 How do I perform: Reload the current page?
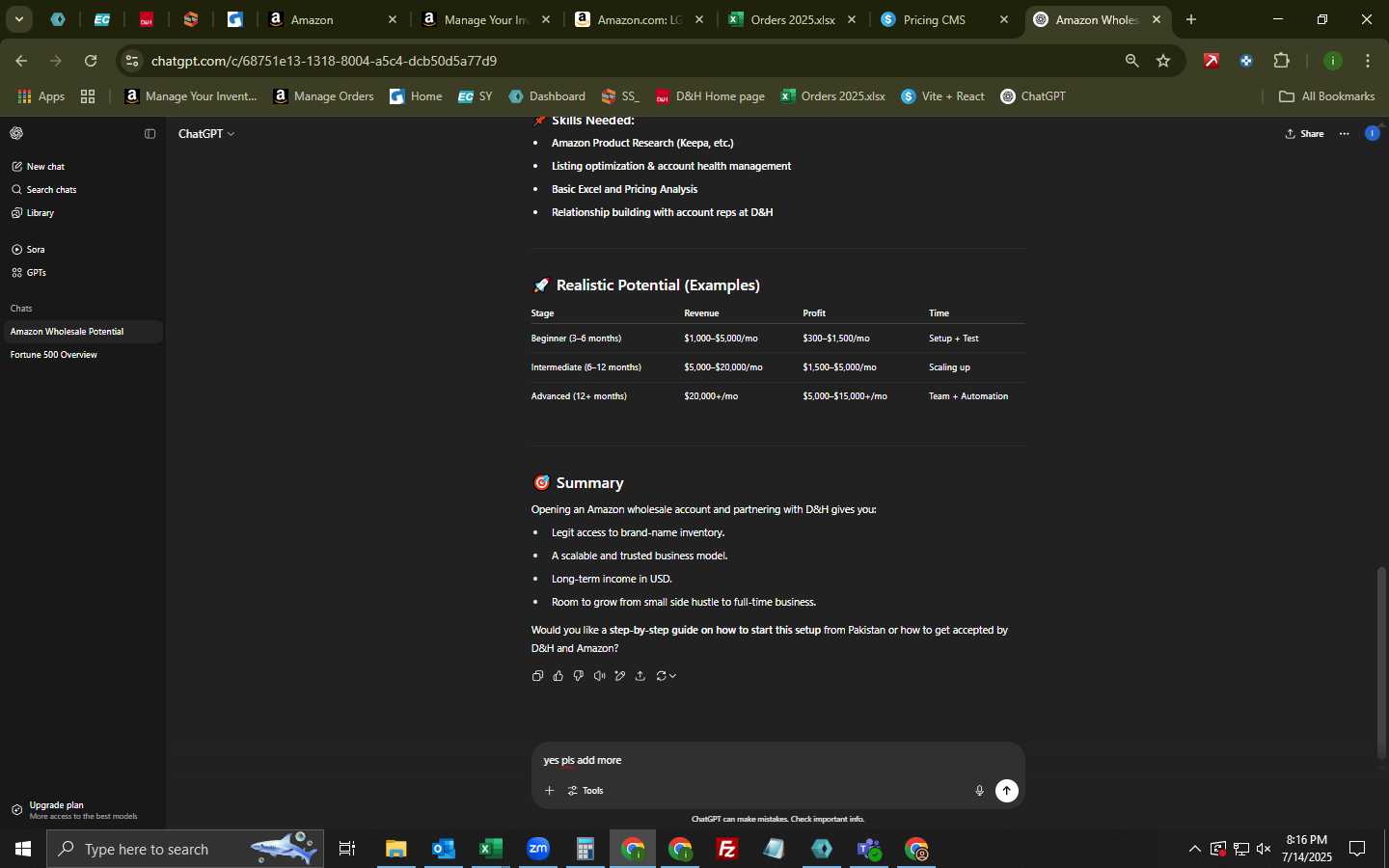click(x=91, y=61)
